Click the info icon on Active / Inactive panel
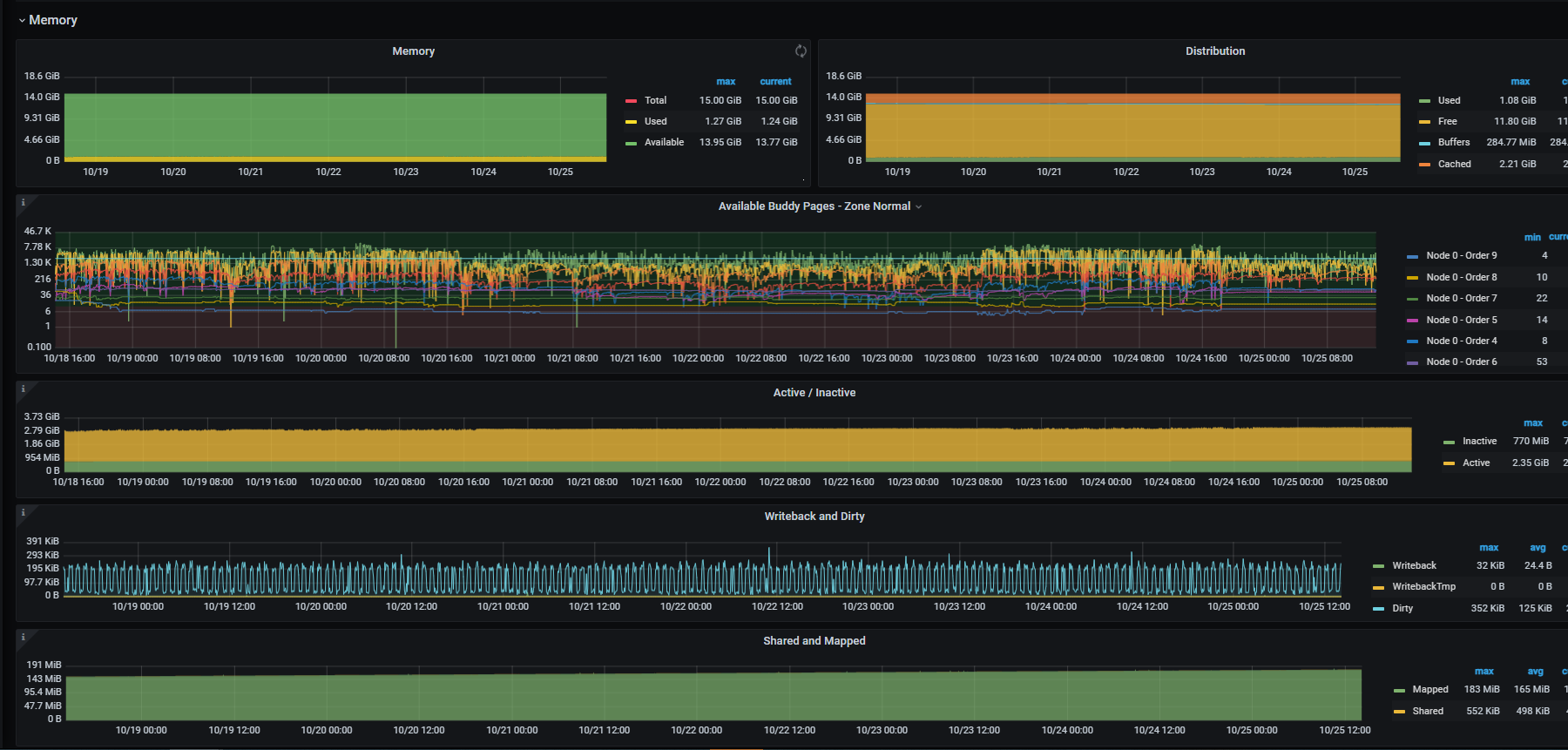The height and width of the screenshot is (750, 1568). click(24, 389)
